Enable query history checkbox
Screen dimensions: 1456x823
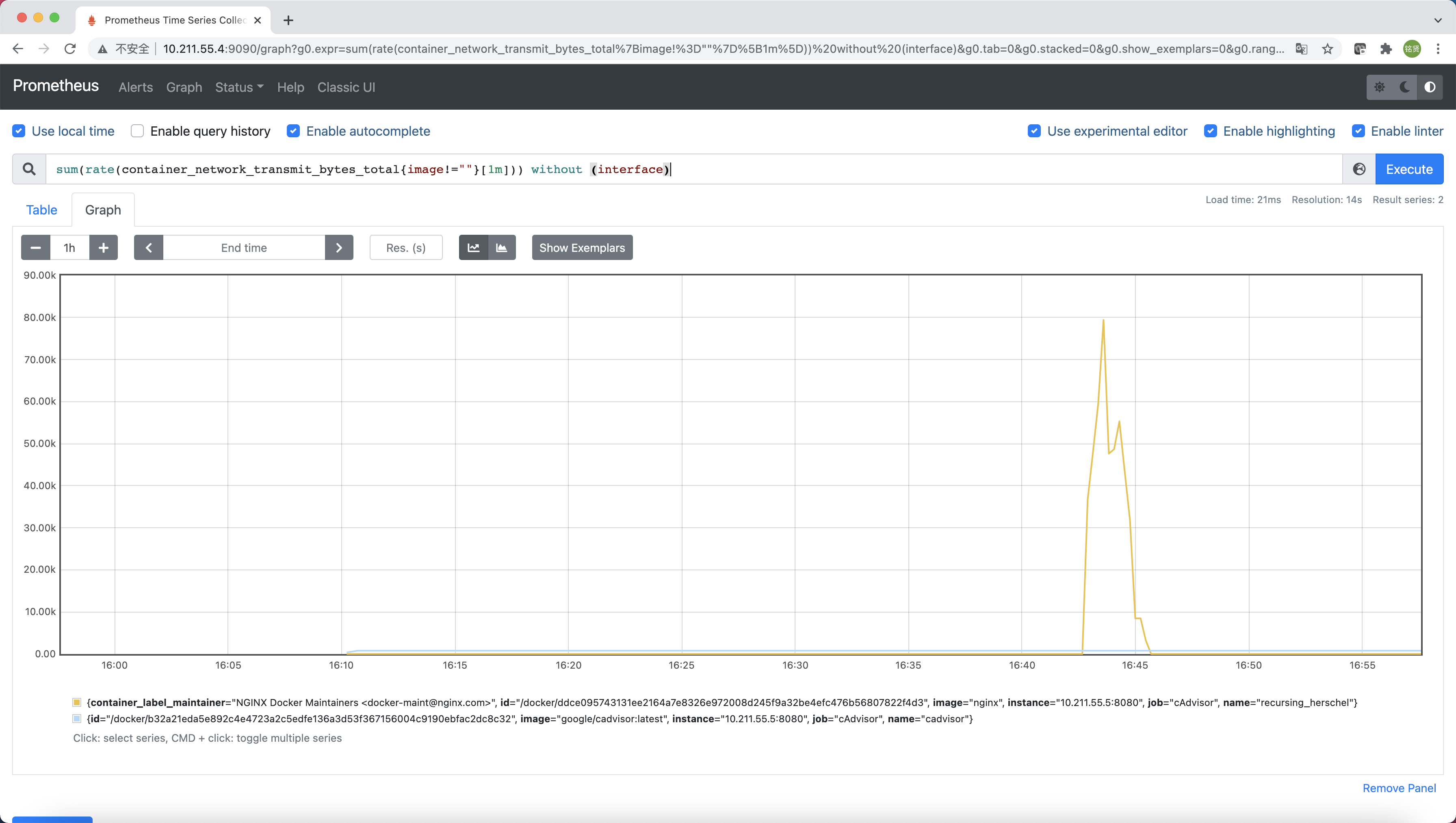click(137, 131)
